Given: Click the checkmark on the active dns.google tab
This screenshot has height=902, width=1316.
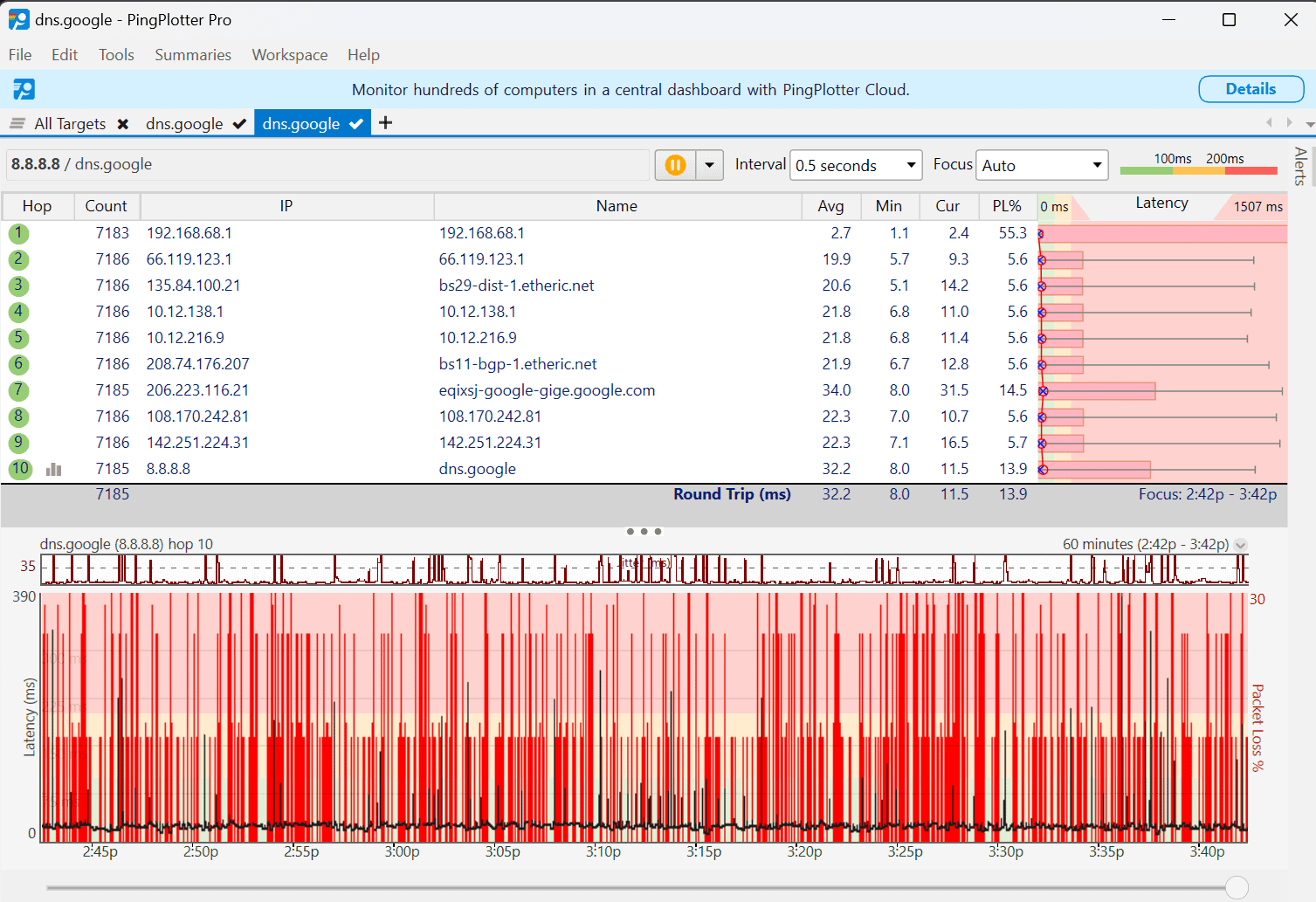Looking at the screenshot, I should click(x=356, y=124).
